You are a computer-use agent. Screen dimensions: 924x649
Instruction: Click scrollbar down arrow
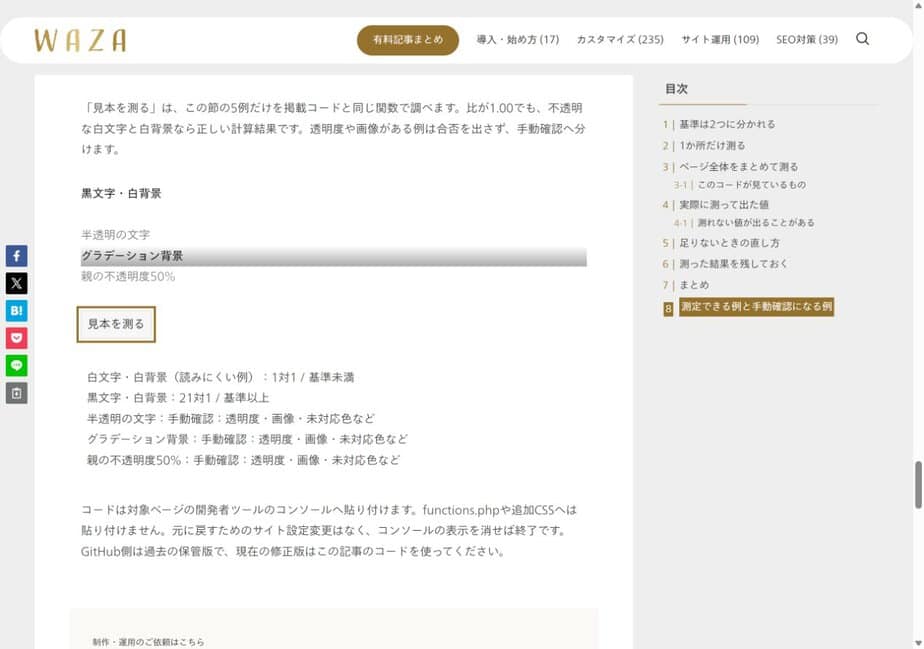click(918, 644)
